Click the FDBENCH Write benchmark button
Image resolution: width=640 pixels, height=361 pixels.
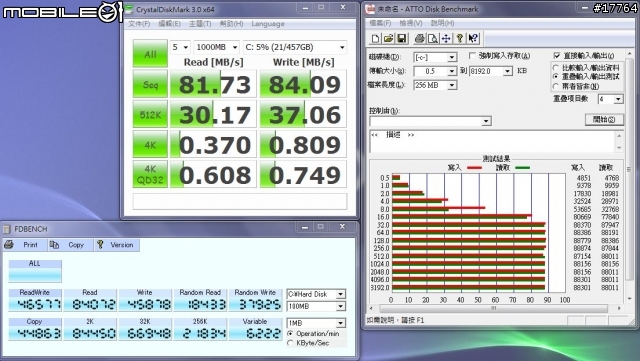point(145,300)
